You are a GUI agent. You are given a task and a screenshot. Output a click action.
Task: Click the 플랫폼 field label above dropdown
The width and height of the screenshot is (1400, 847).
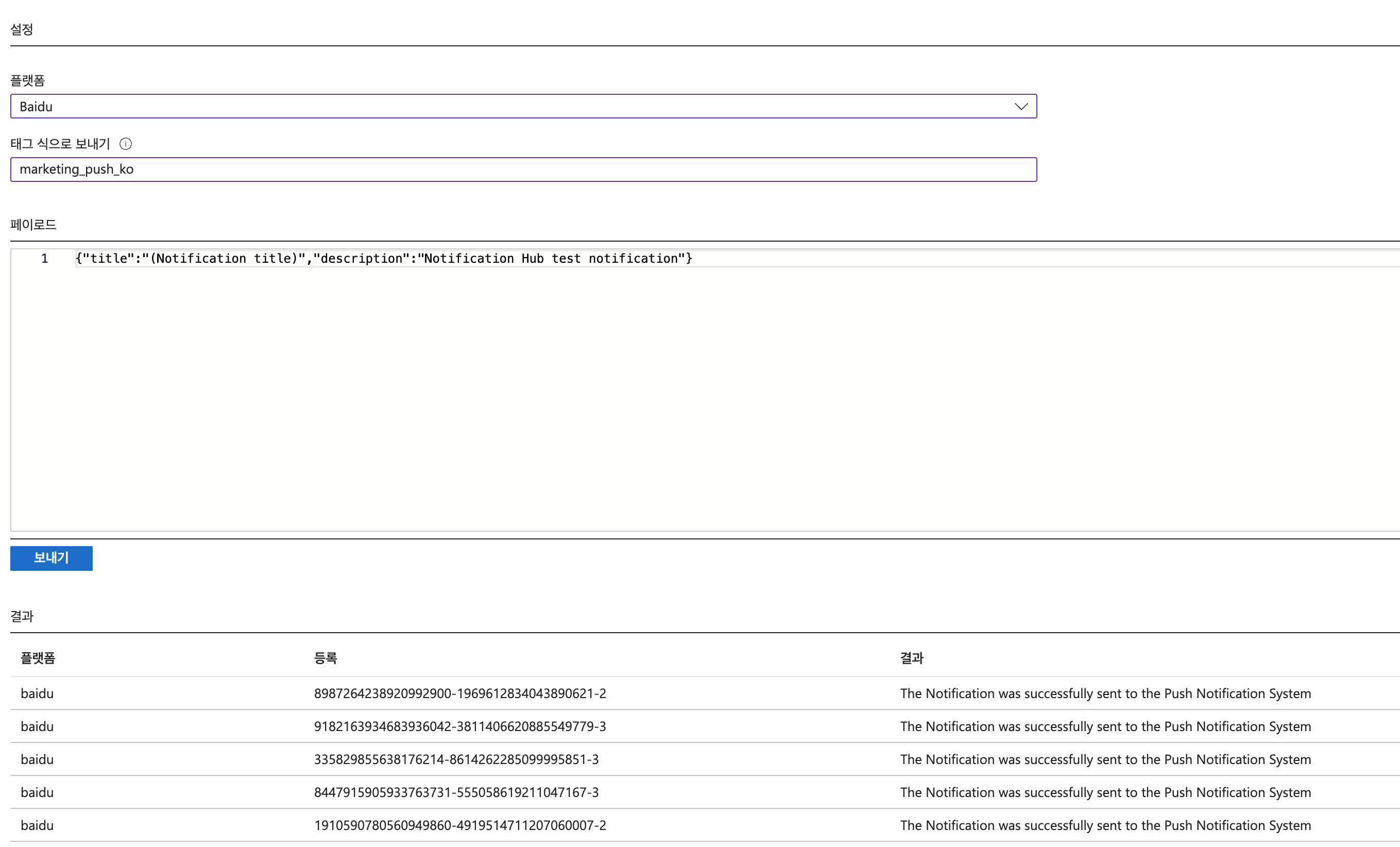(x=27, y=81)
